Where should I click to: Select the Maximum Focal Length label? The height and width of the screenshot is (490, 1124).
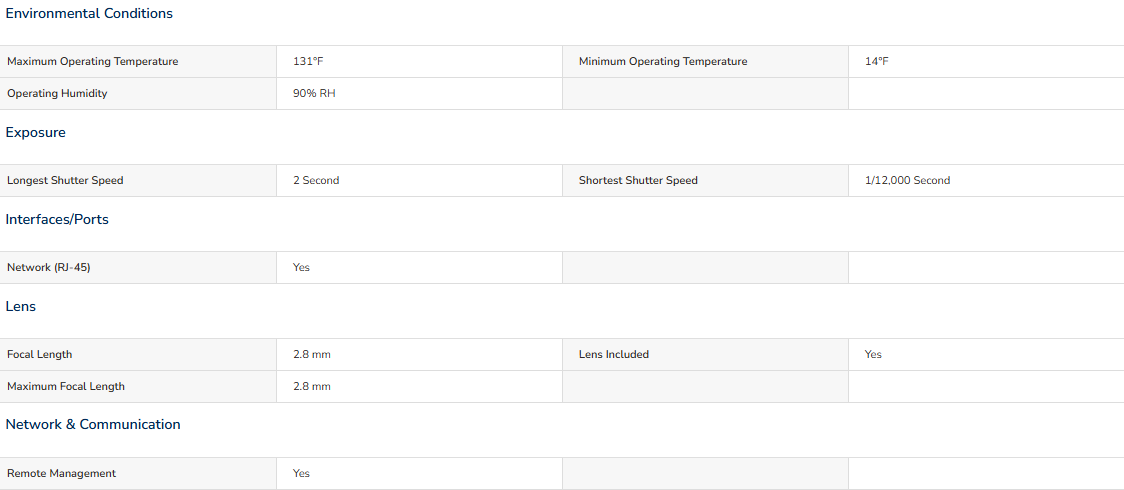(66, 387)
